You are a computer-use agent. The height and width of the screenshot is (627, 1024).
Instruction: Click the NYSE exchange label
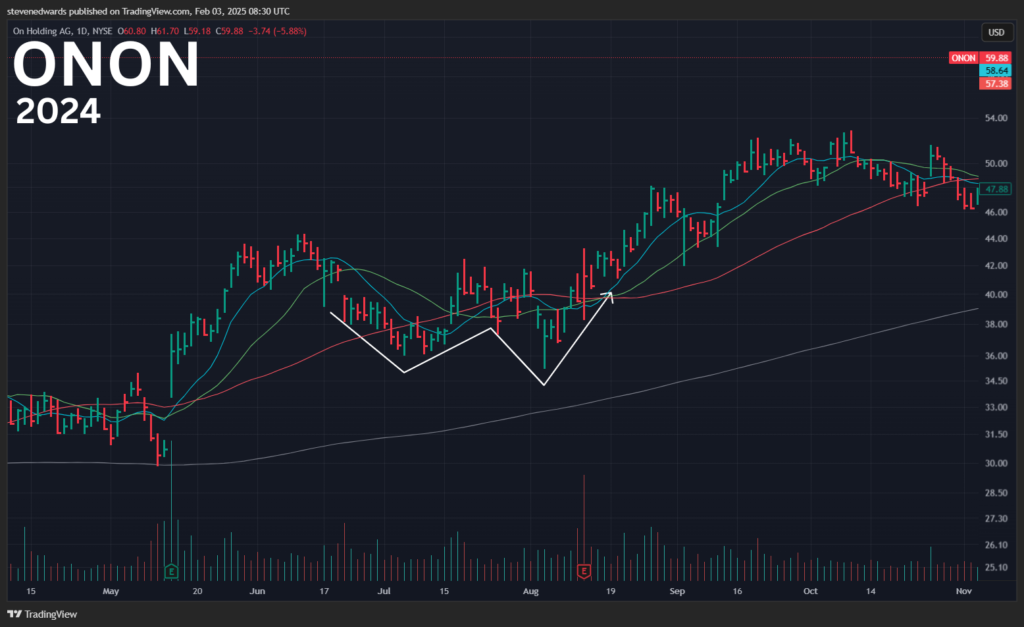[102, 31]
